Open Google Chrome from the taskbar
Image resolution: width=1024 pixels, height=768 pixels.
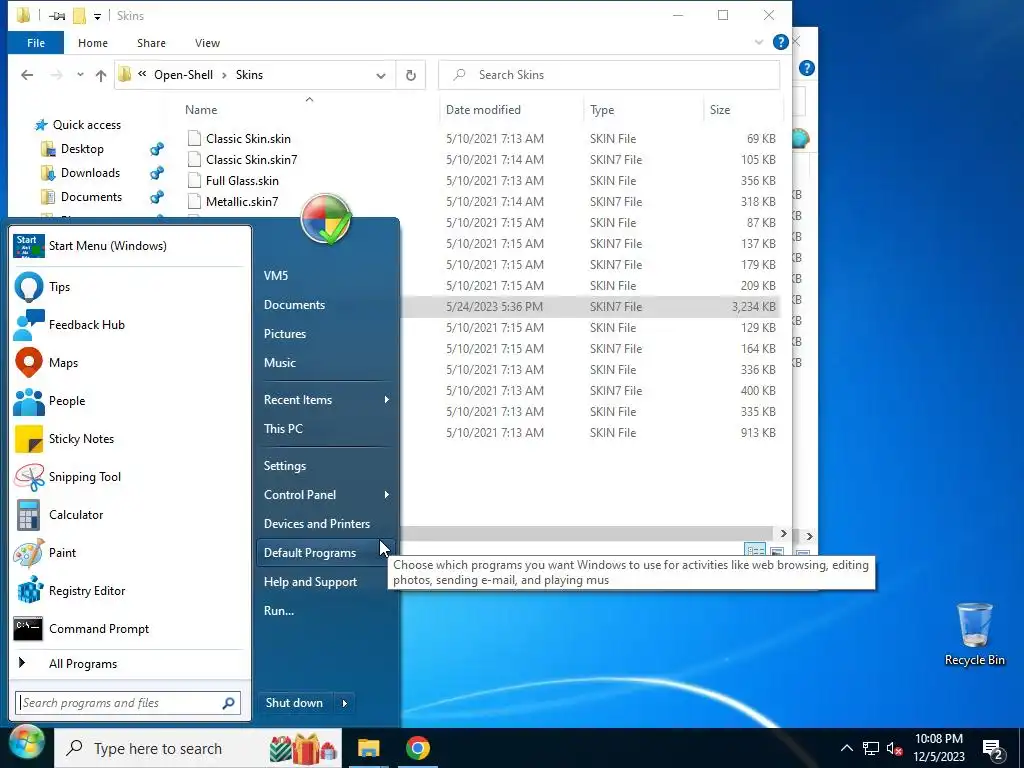[418, 748]
